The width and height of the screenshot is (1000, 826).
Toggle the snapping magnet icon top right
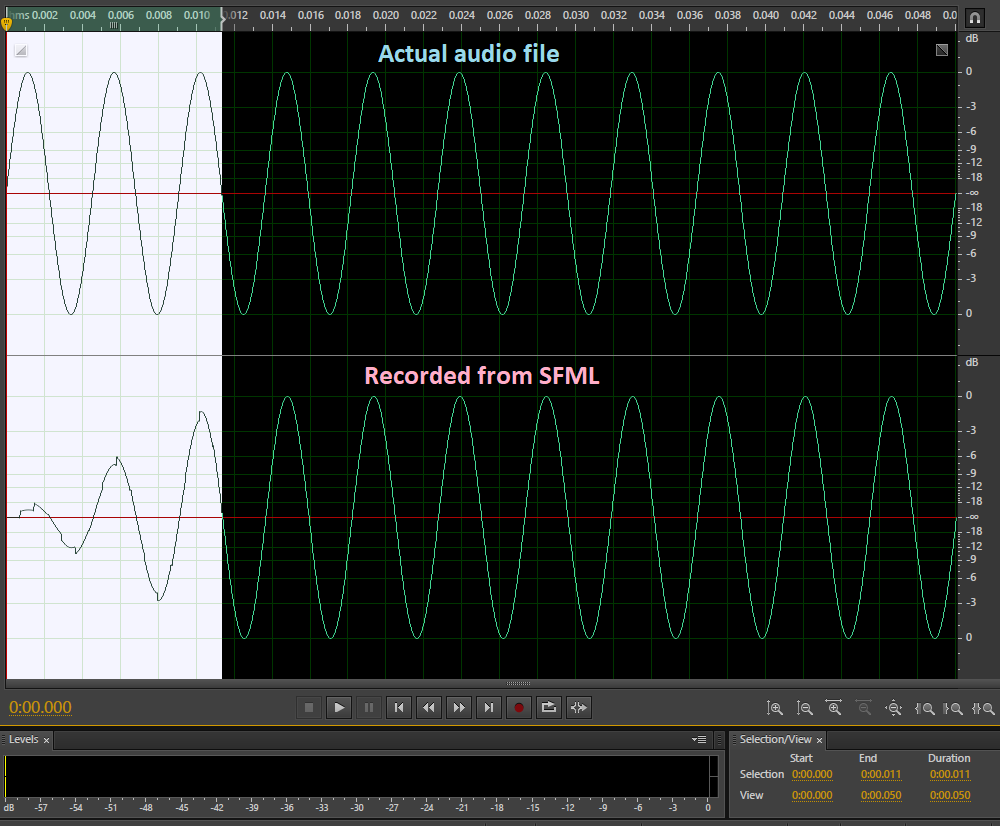tap(973, 16)
